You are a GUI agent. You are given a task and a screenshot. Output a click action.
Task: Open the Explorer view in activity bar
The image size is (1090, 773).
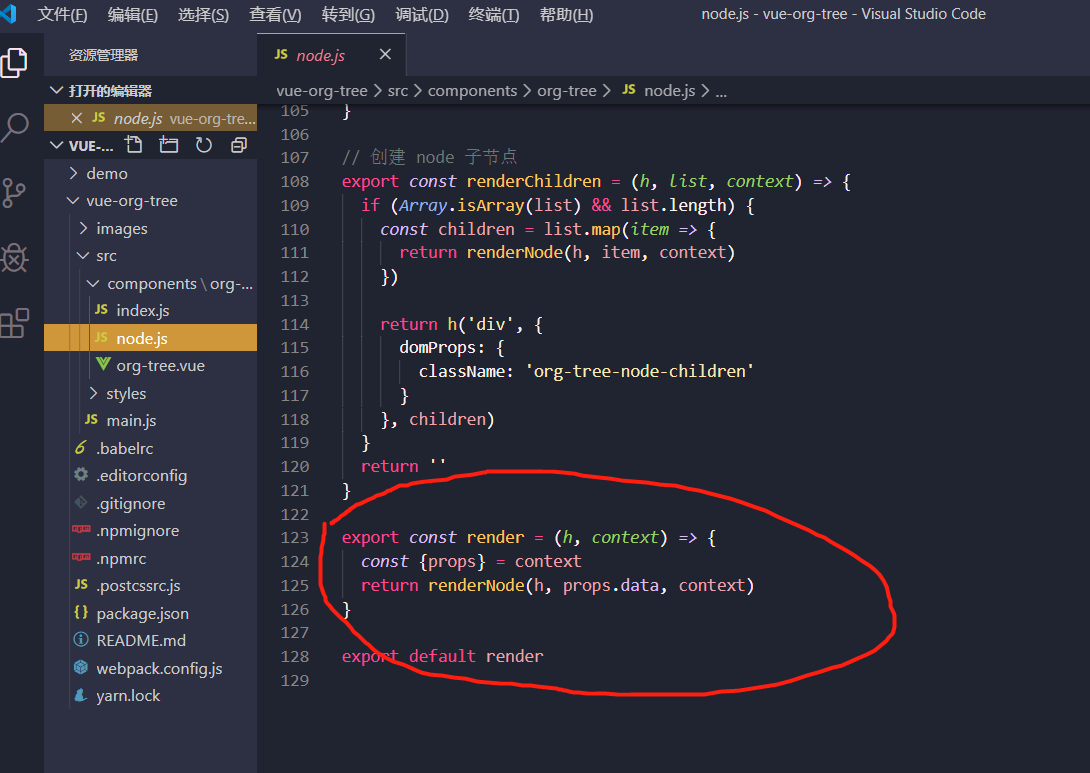pos(15,63)
